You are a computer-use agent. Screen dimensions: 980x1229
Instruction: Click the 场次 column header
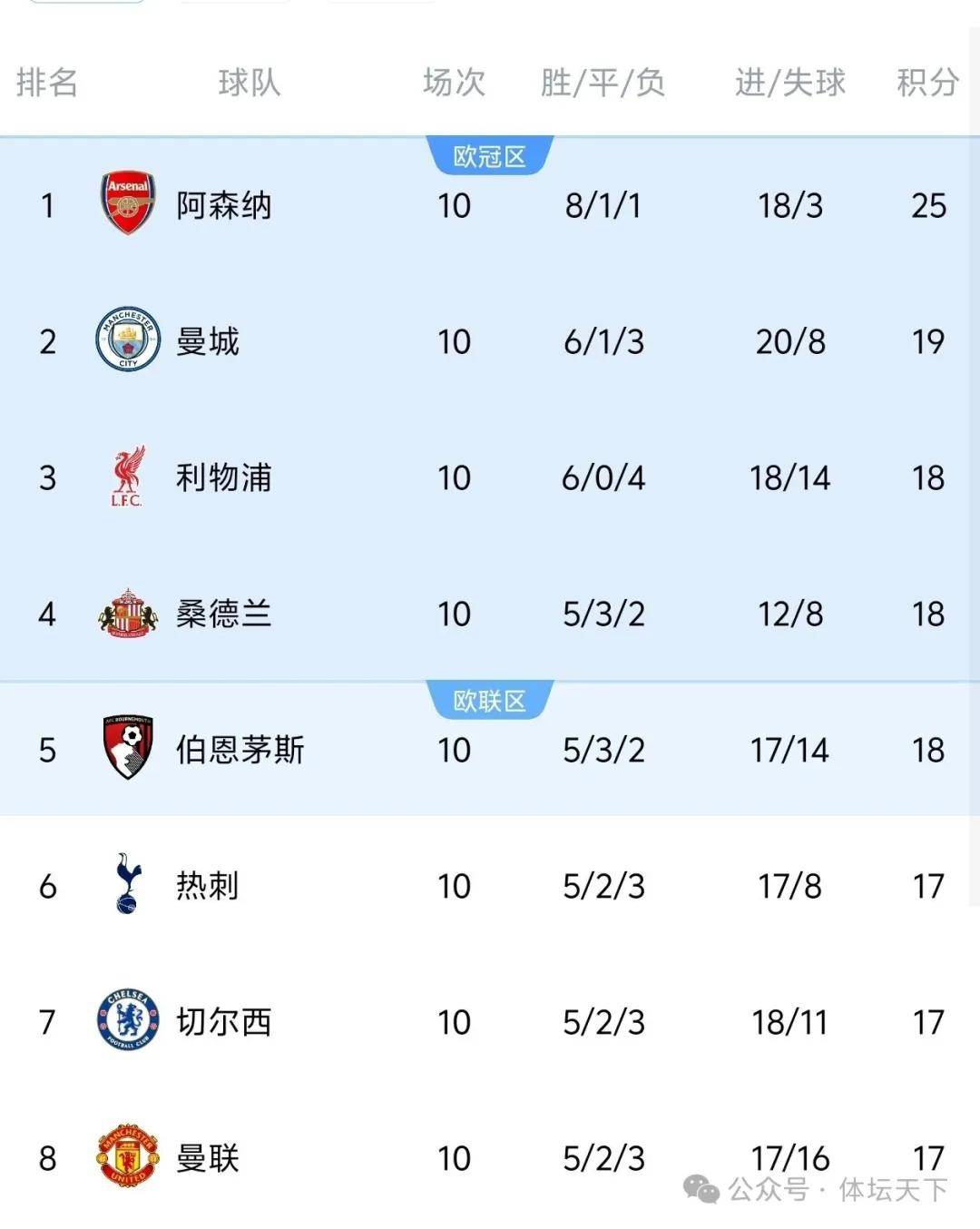tap(454, 83)
